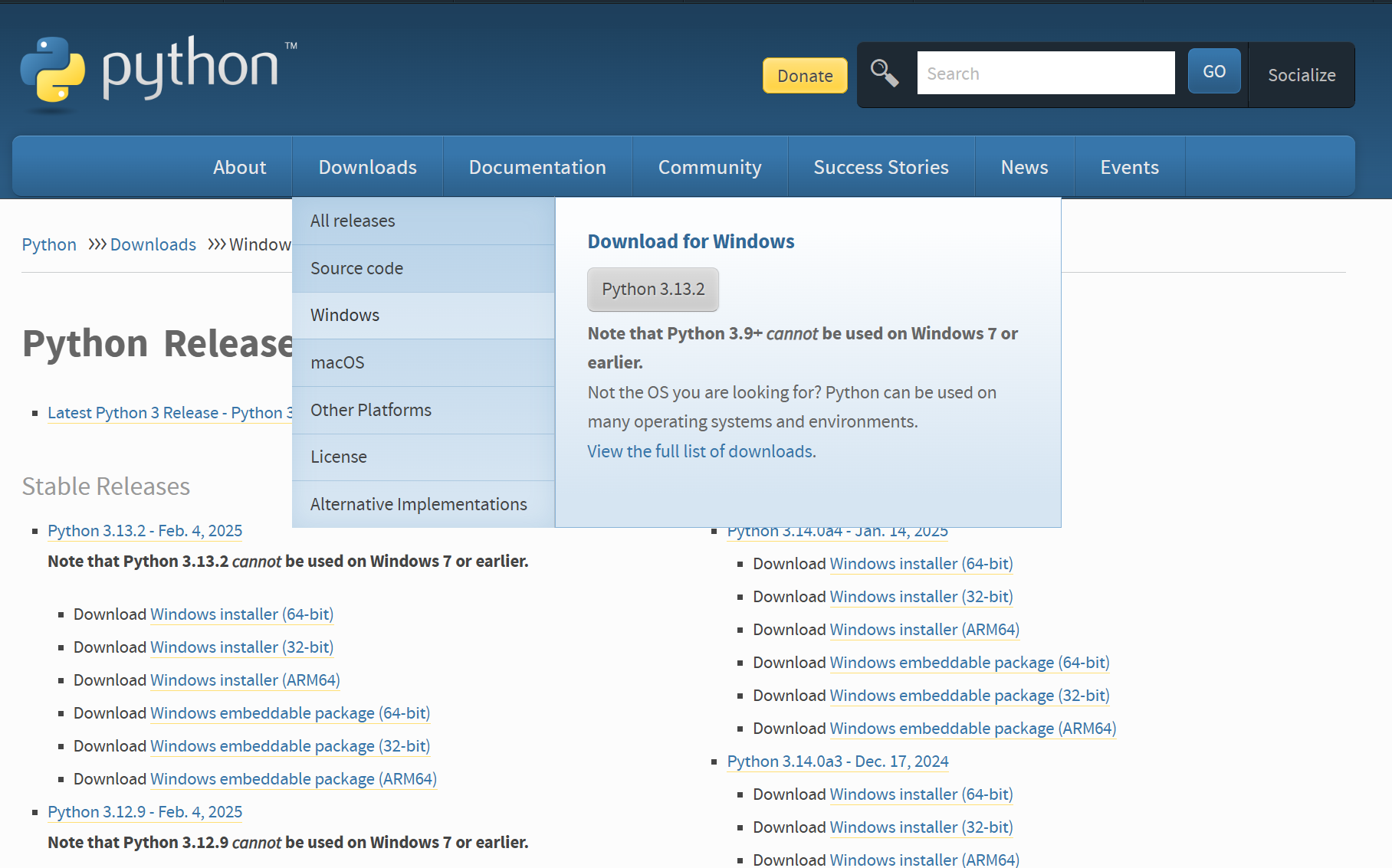Download 3.13.2 Windows embeddable package (ARM64)
Image resolution: width=1392 pixels, height=868 pixels.
[294, 778]
